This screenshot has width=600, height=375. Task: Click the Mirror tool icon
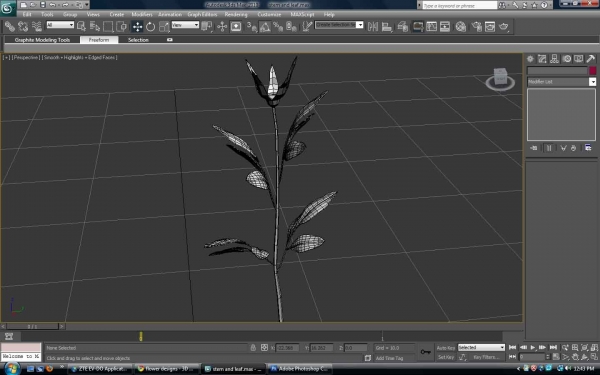click(x=373, y=26)
